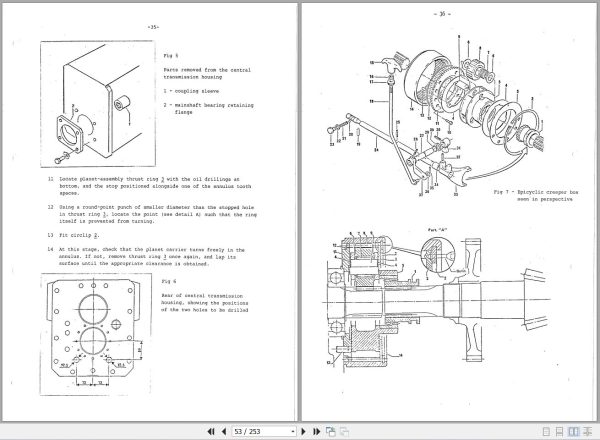Image resolution: width=600 pixels, height=440 pixels.
Task: Click the left page number -35-
Action: (153, 27)
